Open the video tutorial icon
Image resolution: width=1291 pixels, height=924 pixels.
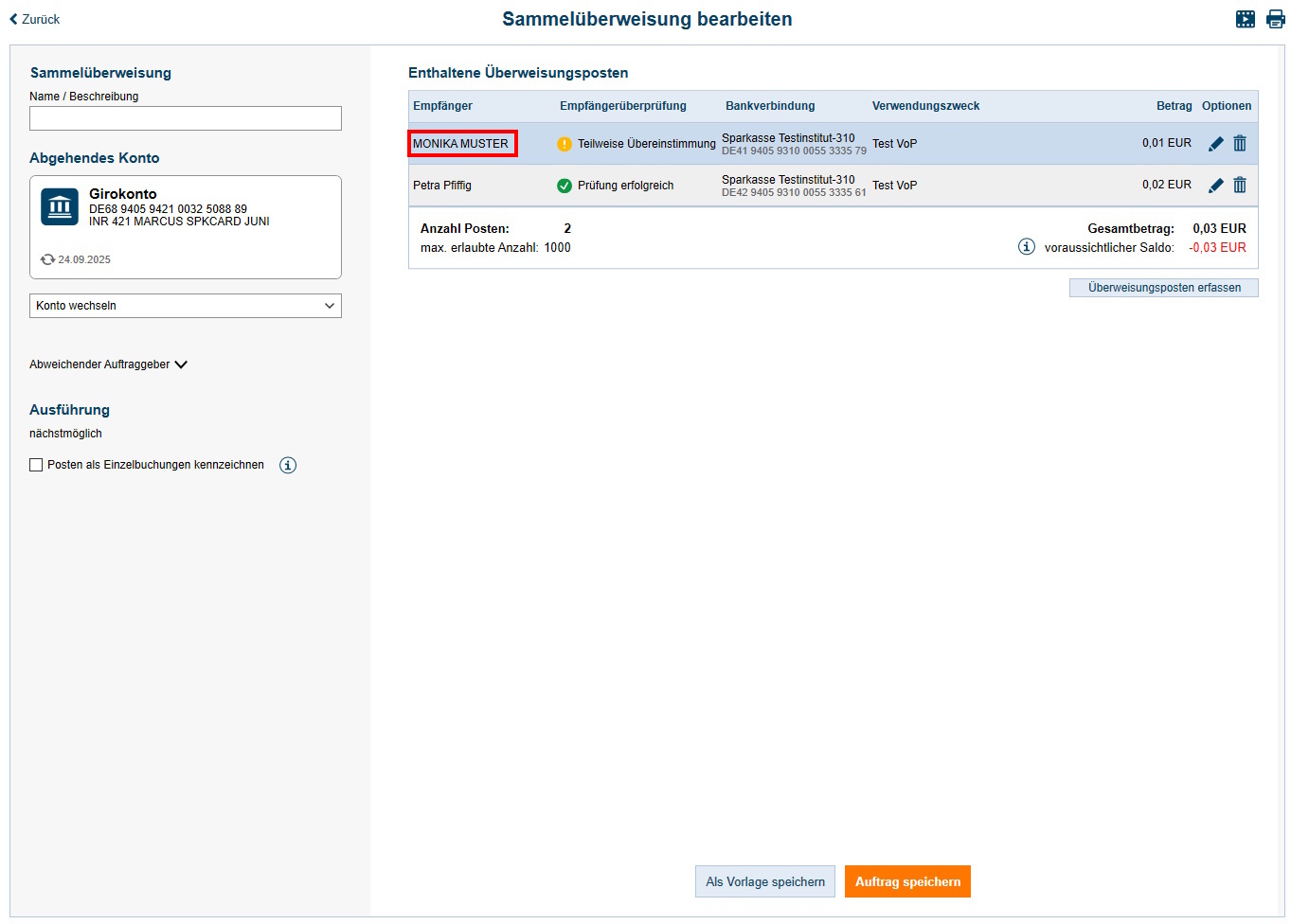tap(1246, 19)
